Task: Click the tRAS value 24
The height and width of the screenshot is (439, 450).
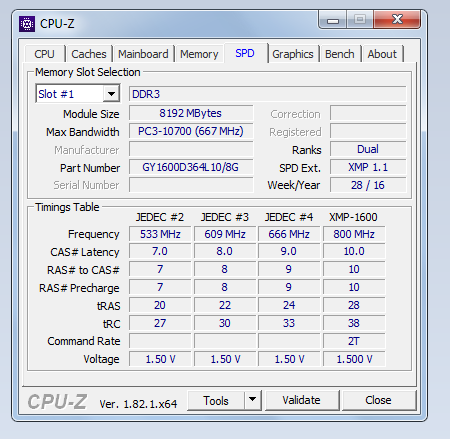Action: (289, 305)
